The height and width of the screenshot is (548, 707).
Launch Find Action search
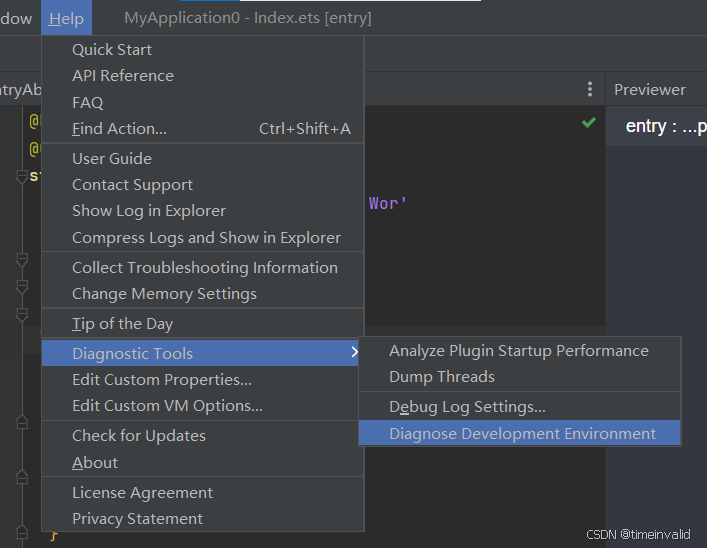[x=120, y=129]
